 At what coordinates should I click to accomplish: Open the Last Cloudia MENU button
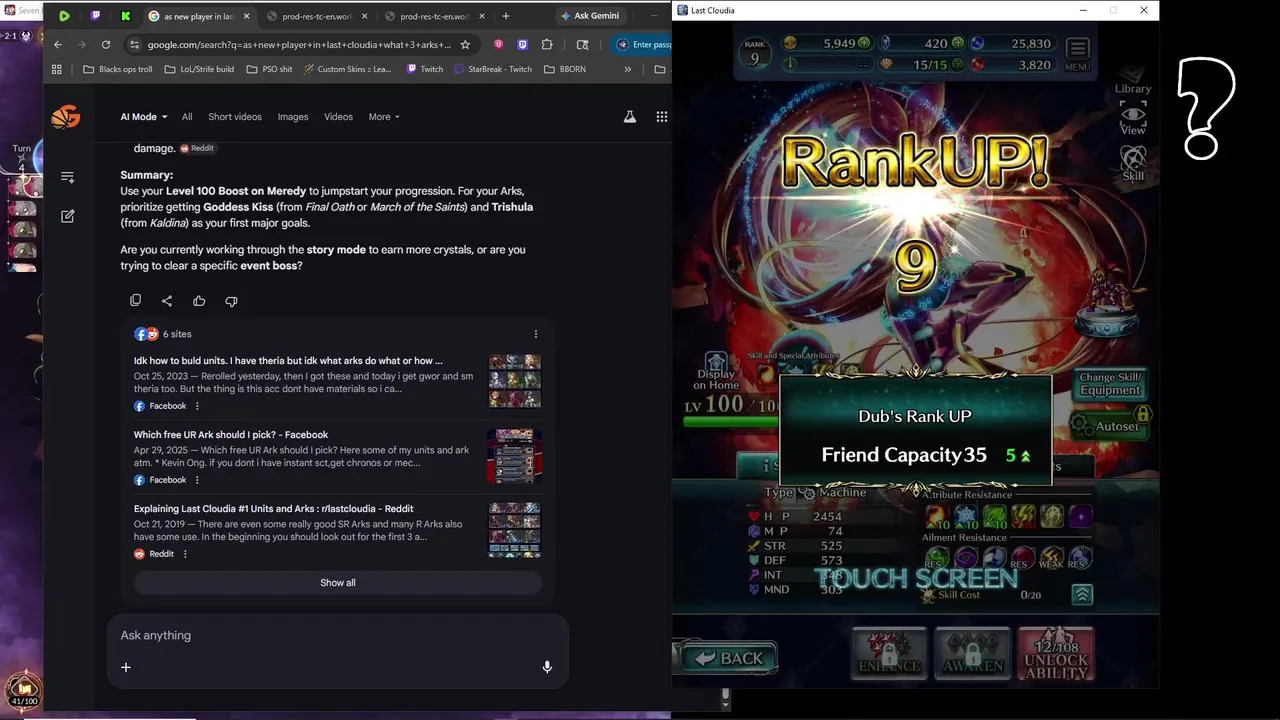click(1077, 54)
